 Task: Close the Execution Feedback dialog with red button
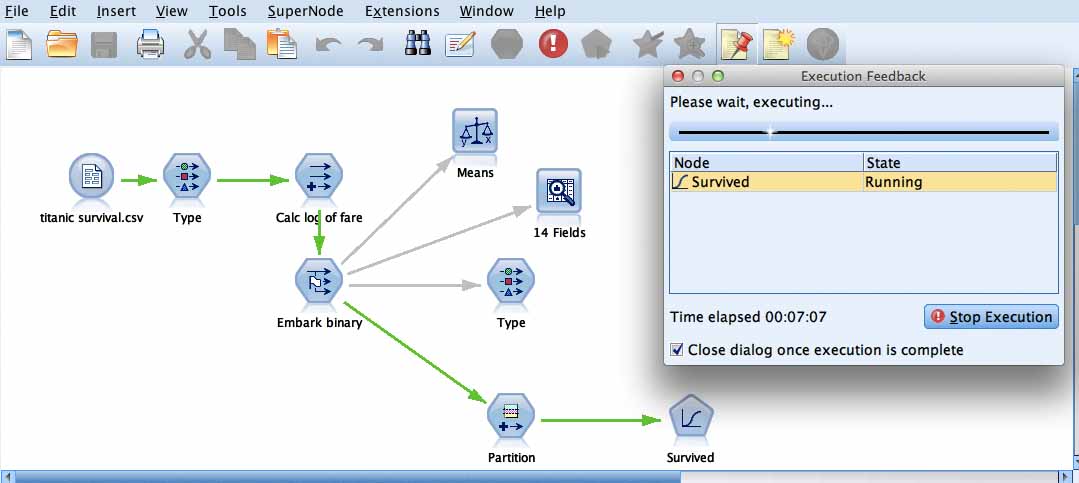[x=677, y=76]
